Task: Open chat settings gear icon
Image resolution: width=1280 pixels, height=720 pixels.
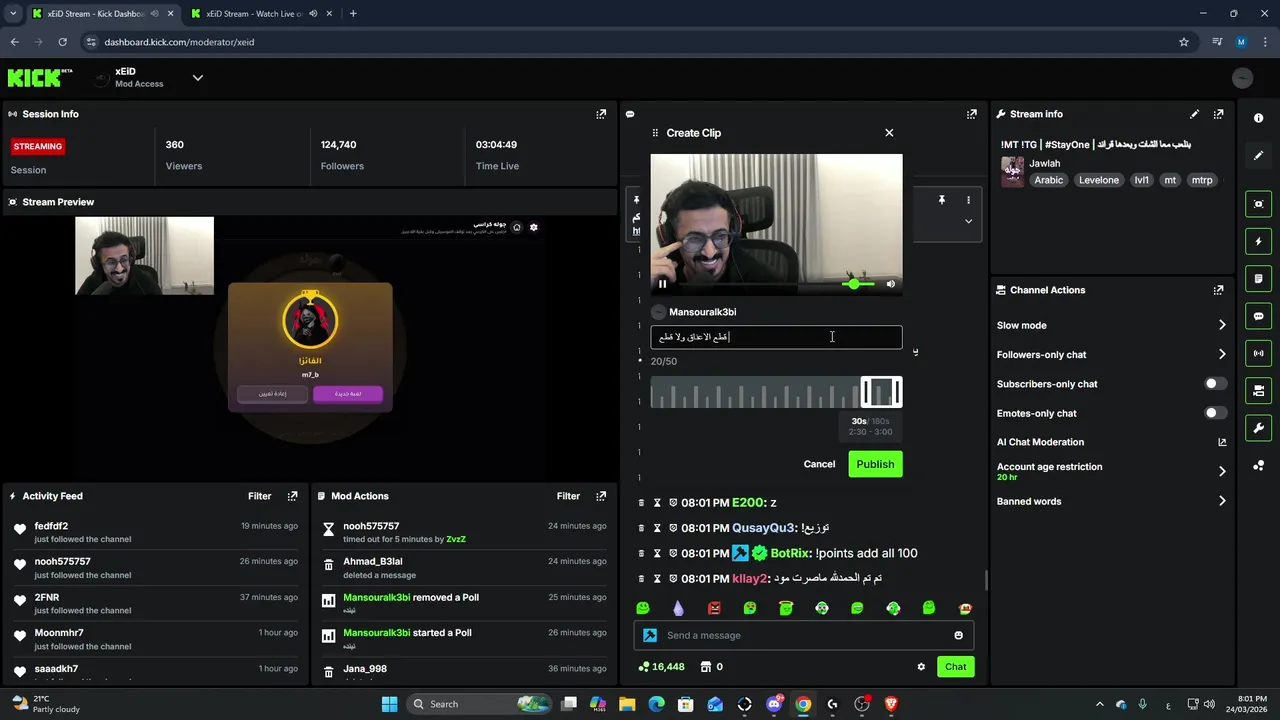Action: pyautogui.click(x=921, y=667)
